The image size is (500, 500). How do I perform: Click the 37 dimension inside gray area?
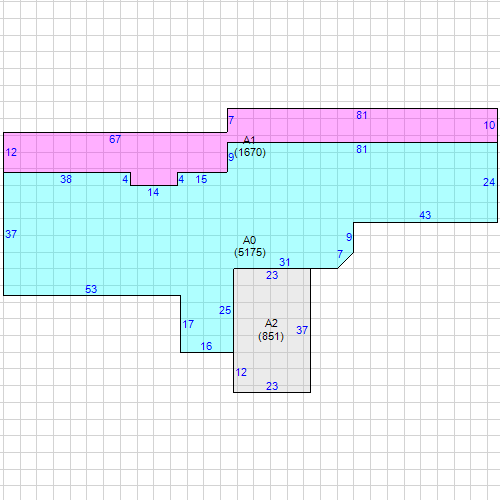coord(302,330)
